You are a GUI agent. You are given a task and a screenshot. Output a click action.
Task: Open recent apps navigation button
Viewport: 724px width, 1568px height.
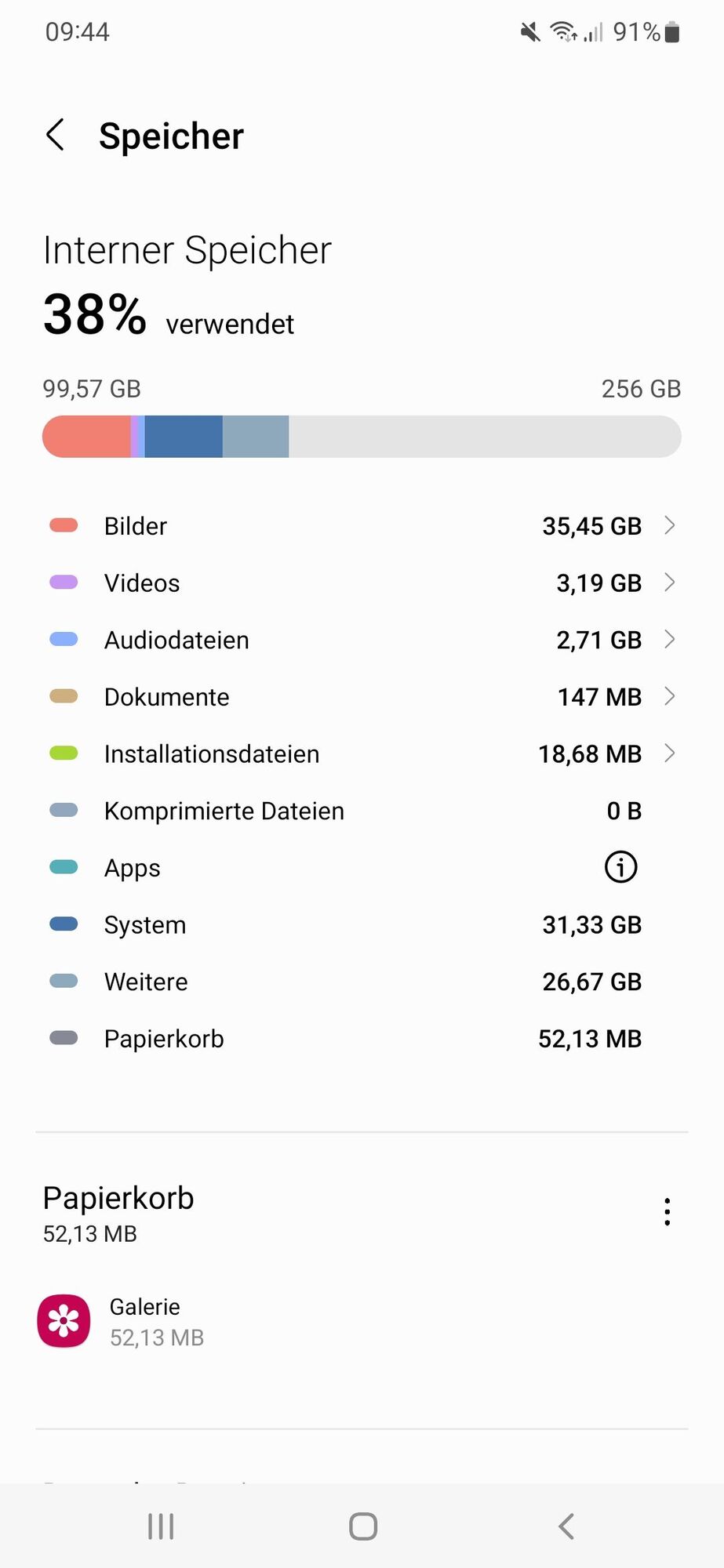pos(161,1526)
